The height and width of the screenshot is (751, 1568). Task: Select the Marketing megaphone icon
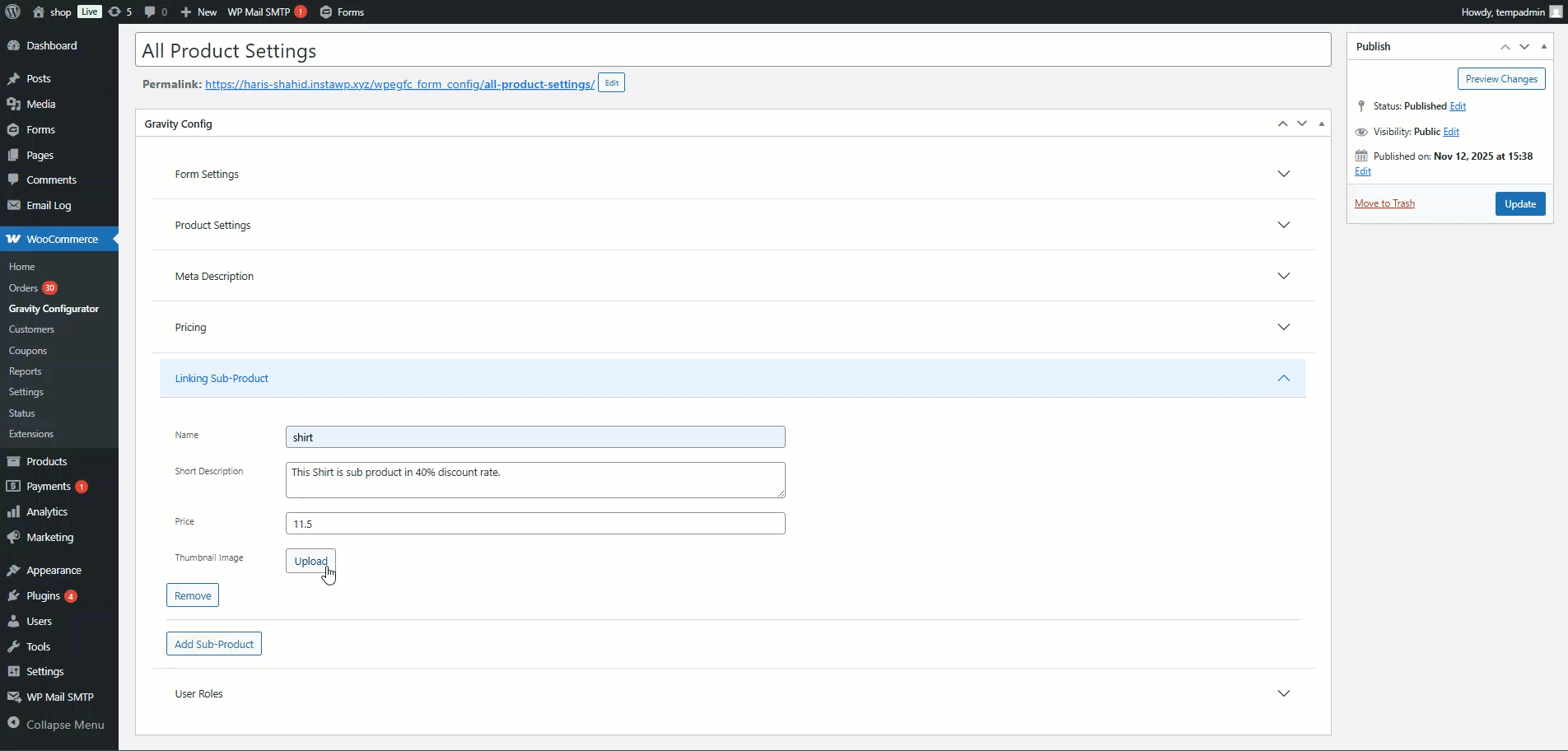pos(13,538)
